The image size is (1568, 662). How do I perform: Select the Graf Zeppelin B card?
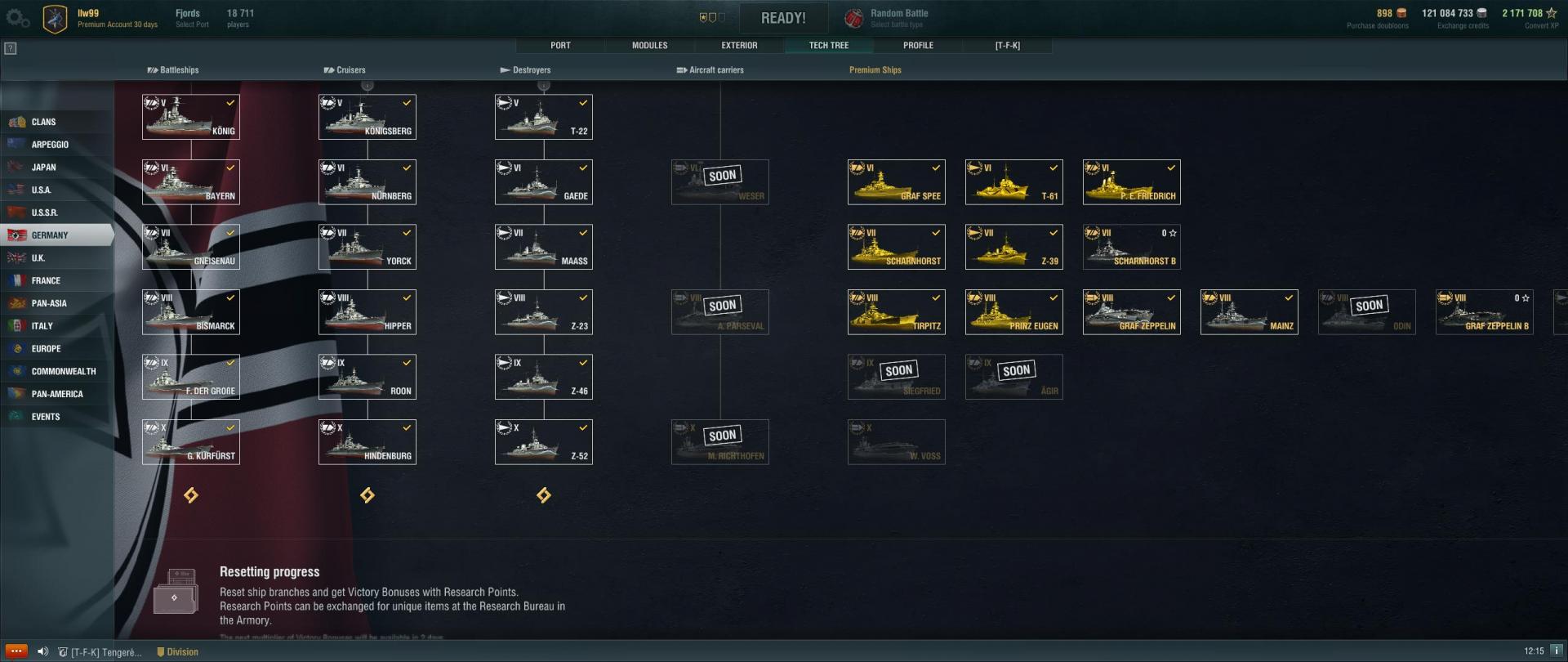1485,311
